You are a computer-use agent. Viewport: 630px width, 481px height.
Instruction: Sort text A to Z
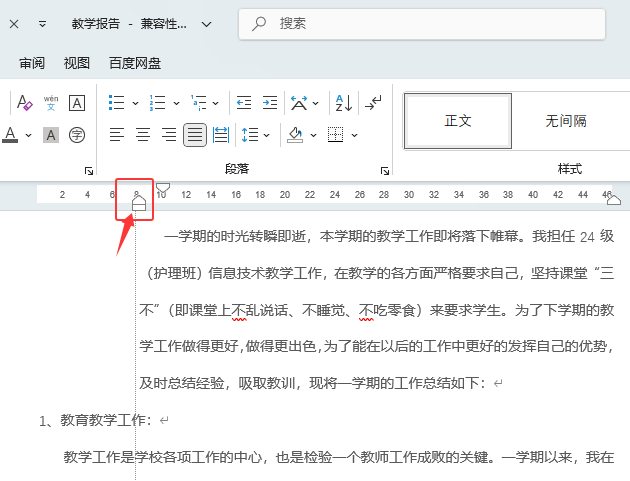click(344, 103)
